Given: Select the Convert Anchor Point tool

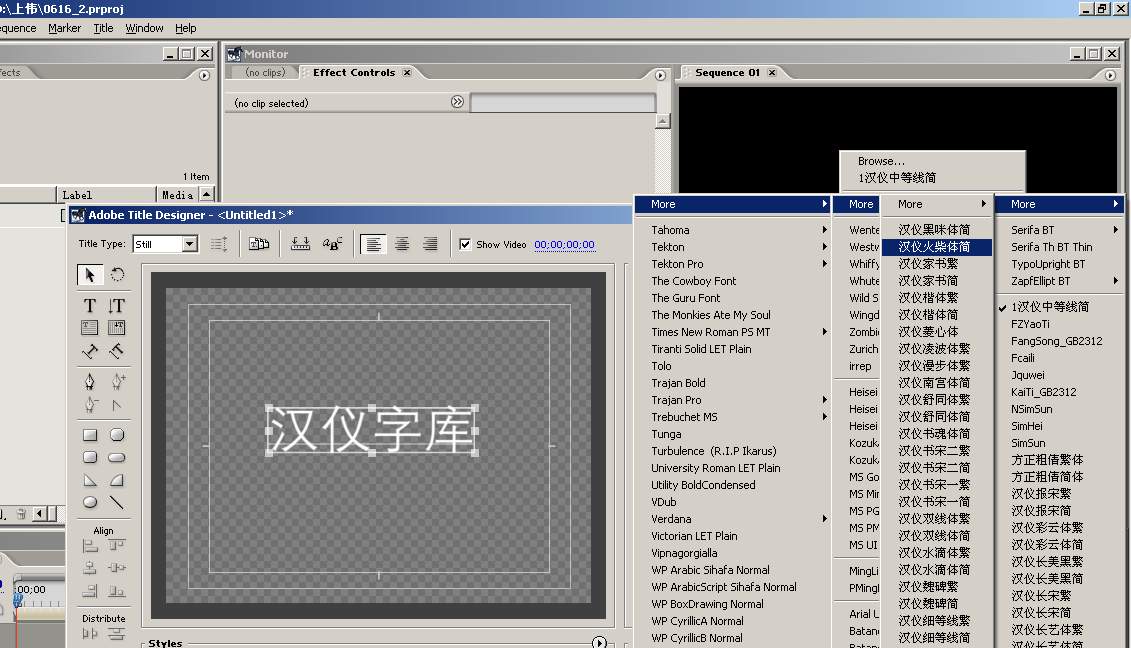Looking at the screenshot, I should (117, 405).
